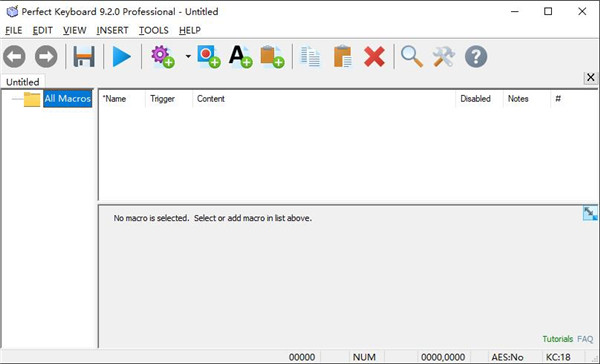Open the VIEW menu
The width and height of the screenshot is (600, 364).
(75, 30)
